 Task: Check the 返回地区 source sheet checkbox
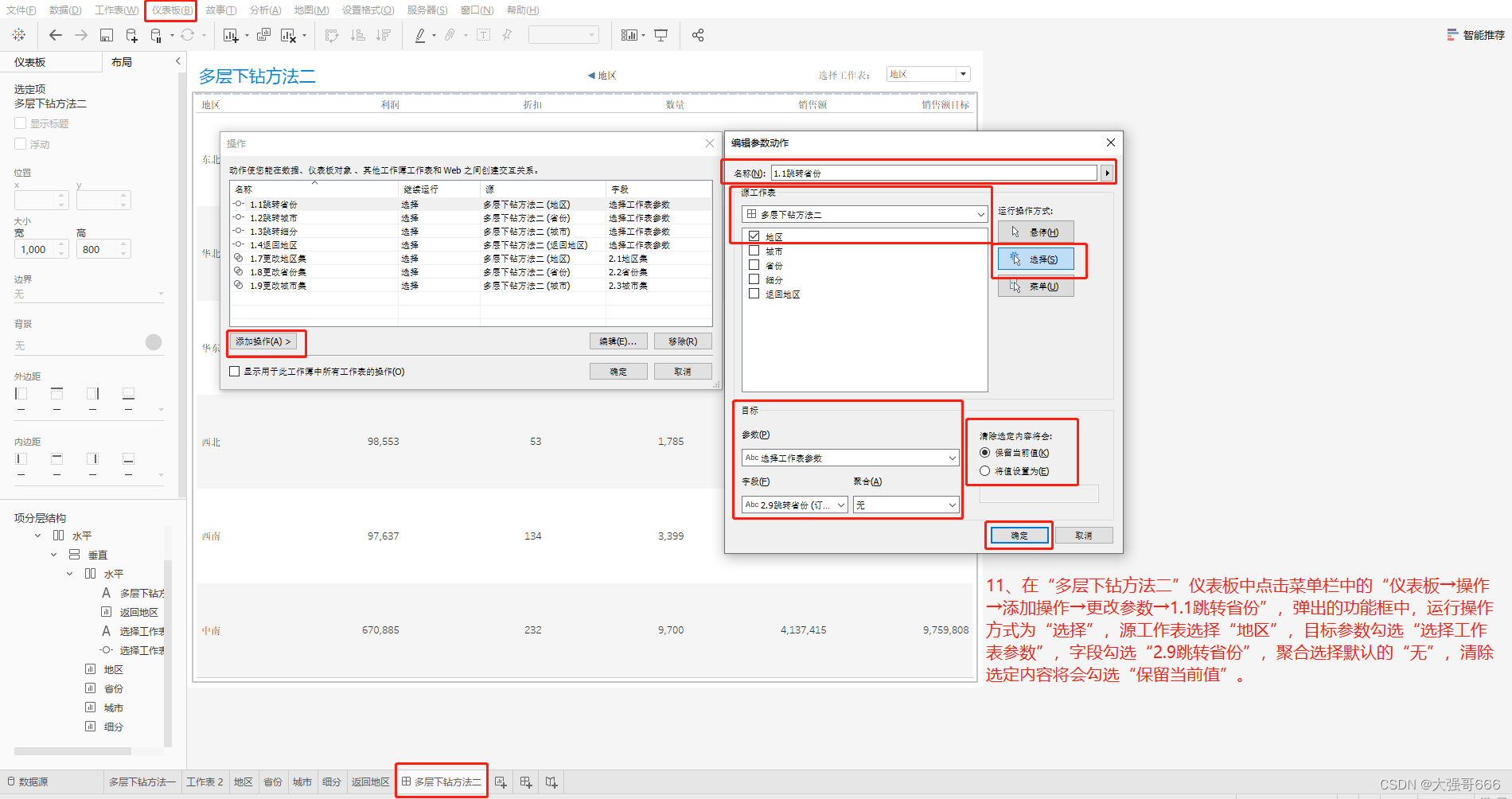pos(754,294)
